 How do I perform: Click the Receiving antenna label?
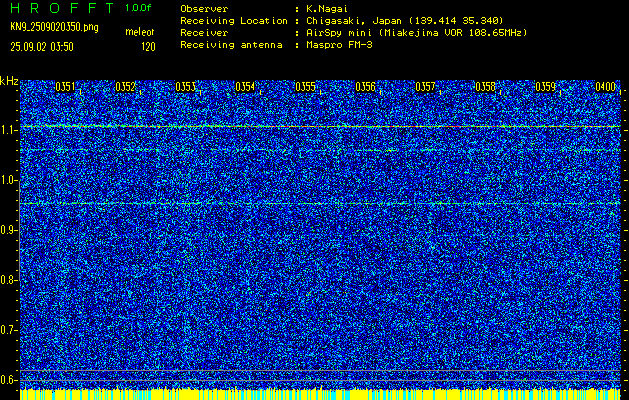pos(231,45)
